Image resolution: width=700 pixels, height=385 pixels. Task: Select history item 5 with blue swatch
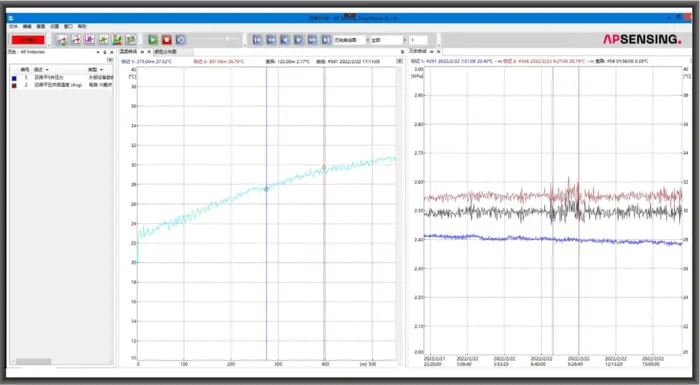(62, 78)
